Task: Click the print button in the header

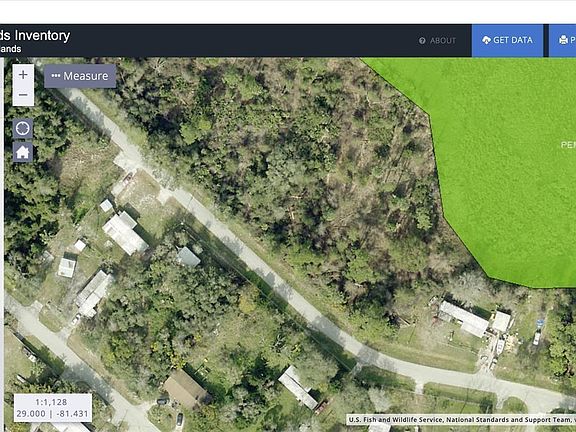Action: click(x=562, y=40)
